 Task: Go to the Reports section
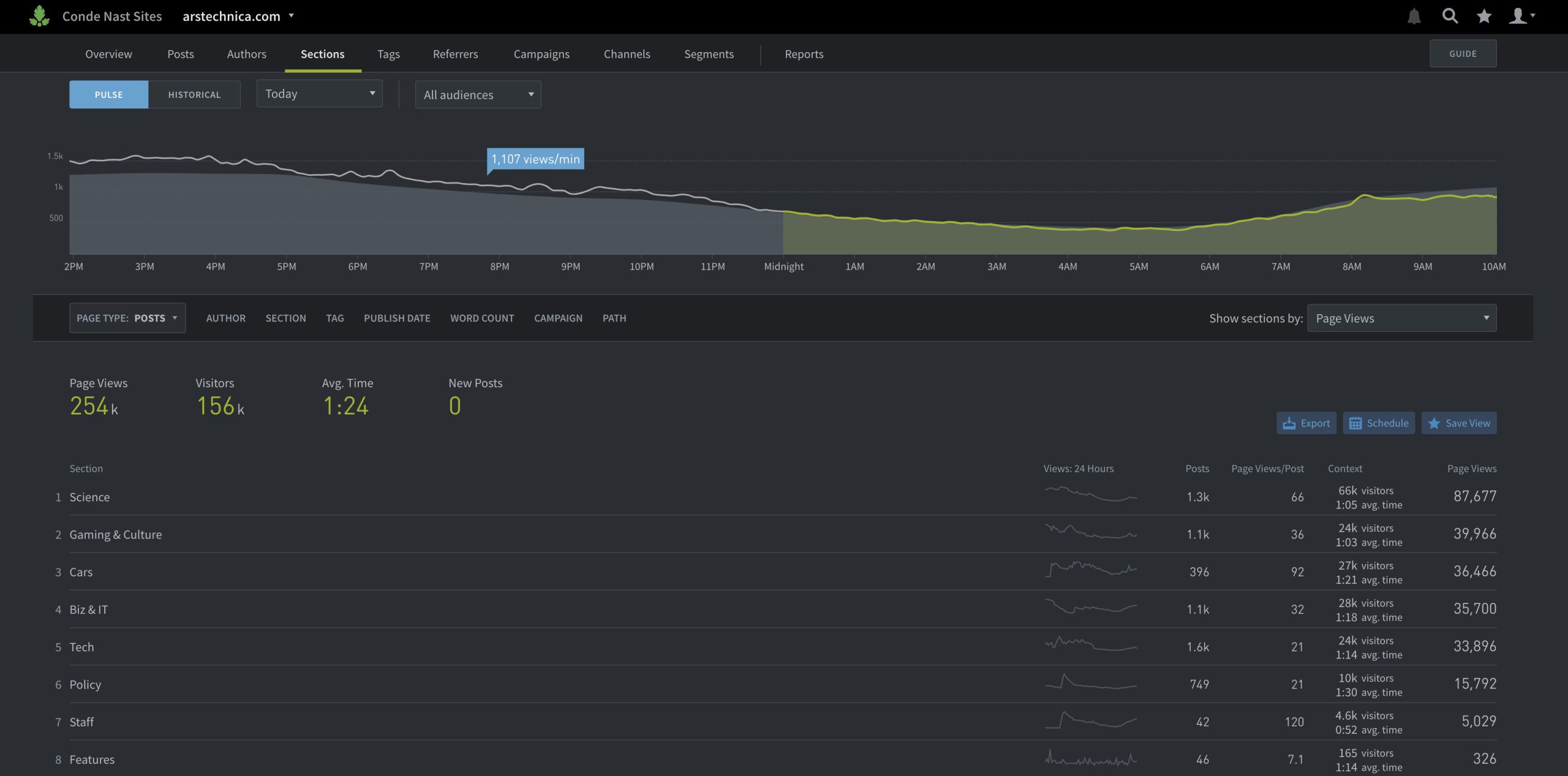(x=804, y=54)
